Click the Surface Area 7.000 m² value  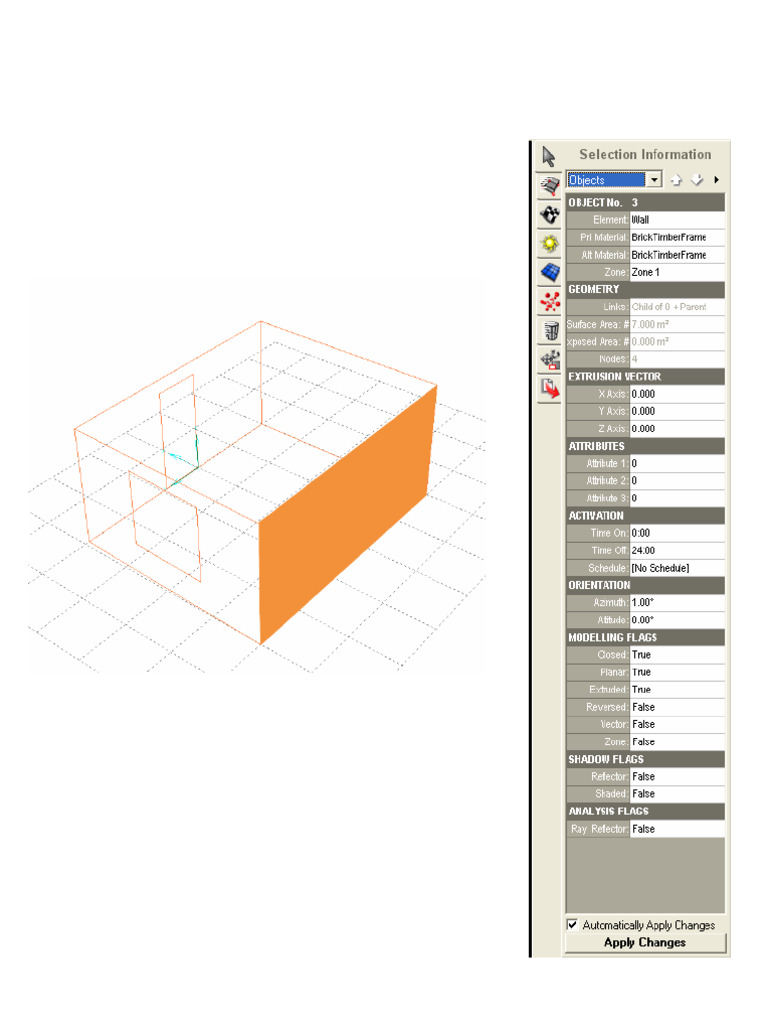pos(677,325)
